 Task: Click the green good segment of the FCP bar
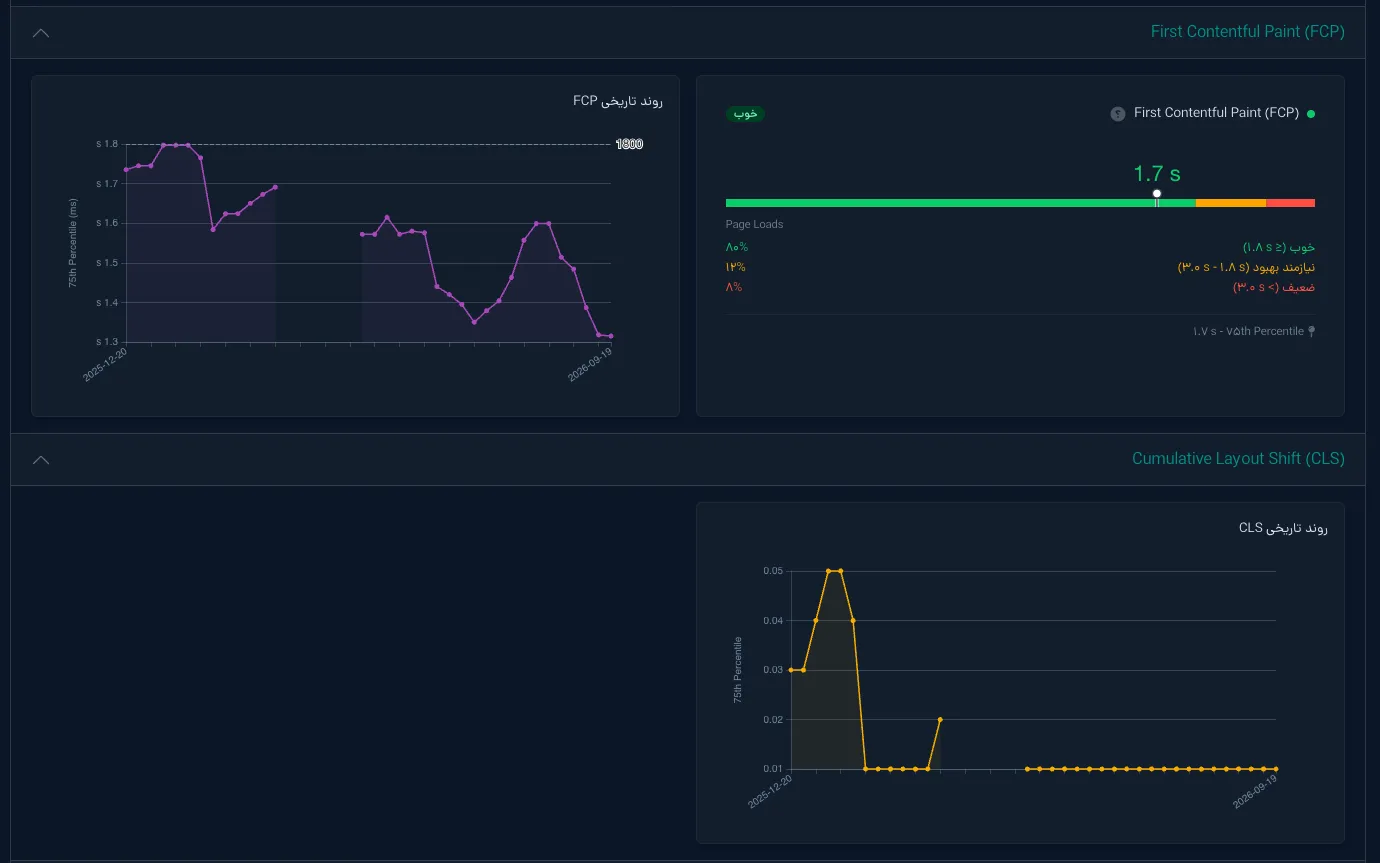click(x=961, y=203)
